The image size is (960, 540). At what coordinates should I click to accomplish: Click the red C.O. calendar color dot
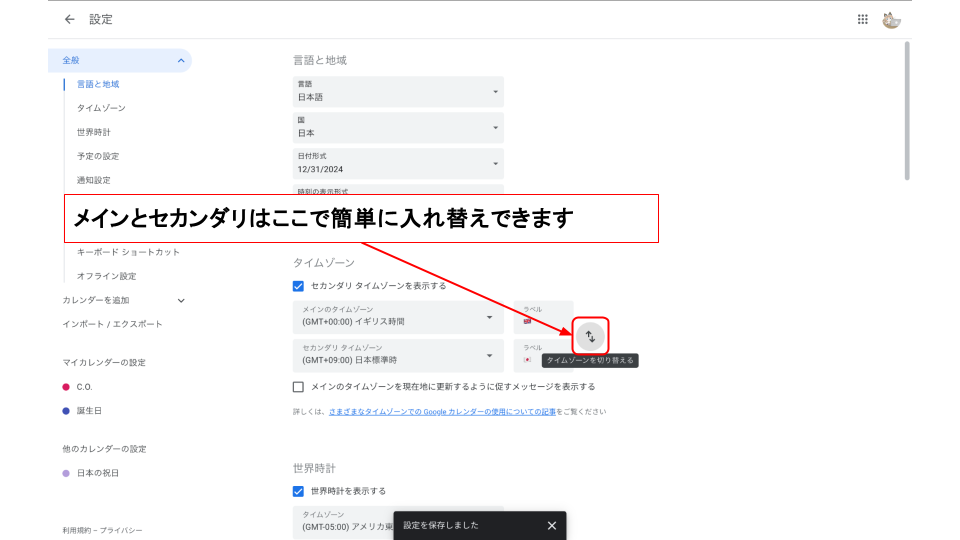tap(66, 387)
